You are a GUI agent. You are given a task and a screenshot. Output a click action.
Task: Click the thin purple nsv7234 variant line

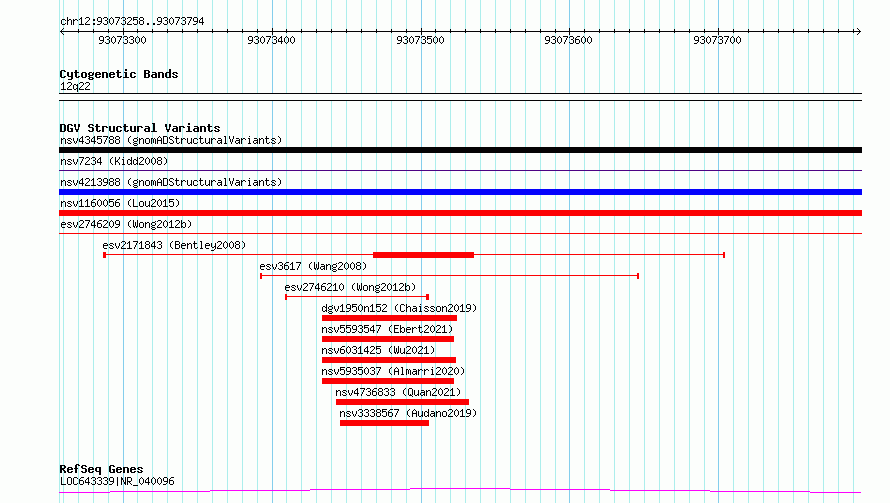(460, 170)
